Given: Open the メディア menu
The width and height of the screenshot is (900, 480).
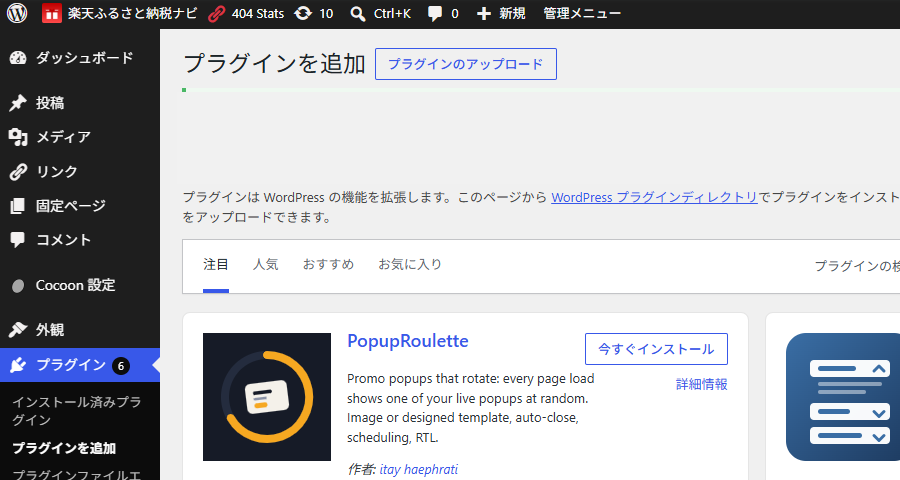Looking at the screenshot, I should coord(63,137).
